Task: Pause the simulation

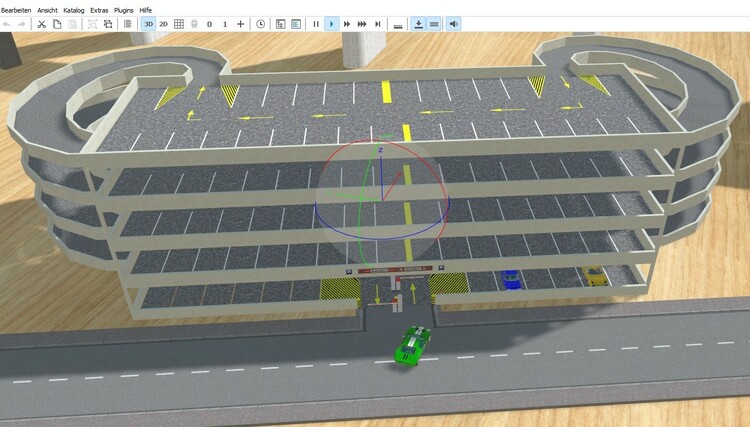Action: [x=316, y=24]
